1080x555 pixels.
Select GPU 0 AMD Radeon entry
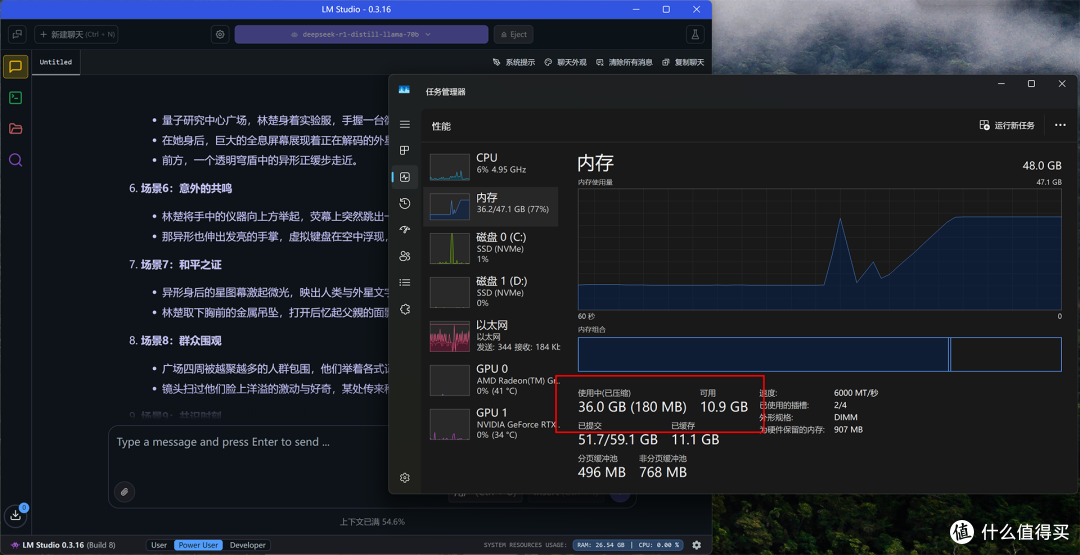click(x=491, y=380)
